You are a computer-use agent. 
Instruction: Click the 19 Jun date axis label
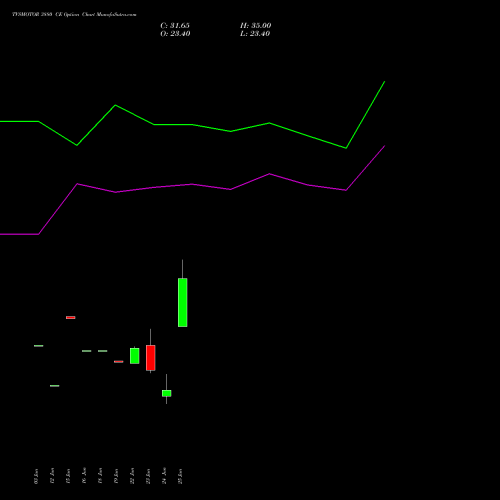pyautogui.click(x=116, y=476)
